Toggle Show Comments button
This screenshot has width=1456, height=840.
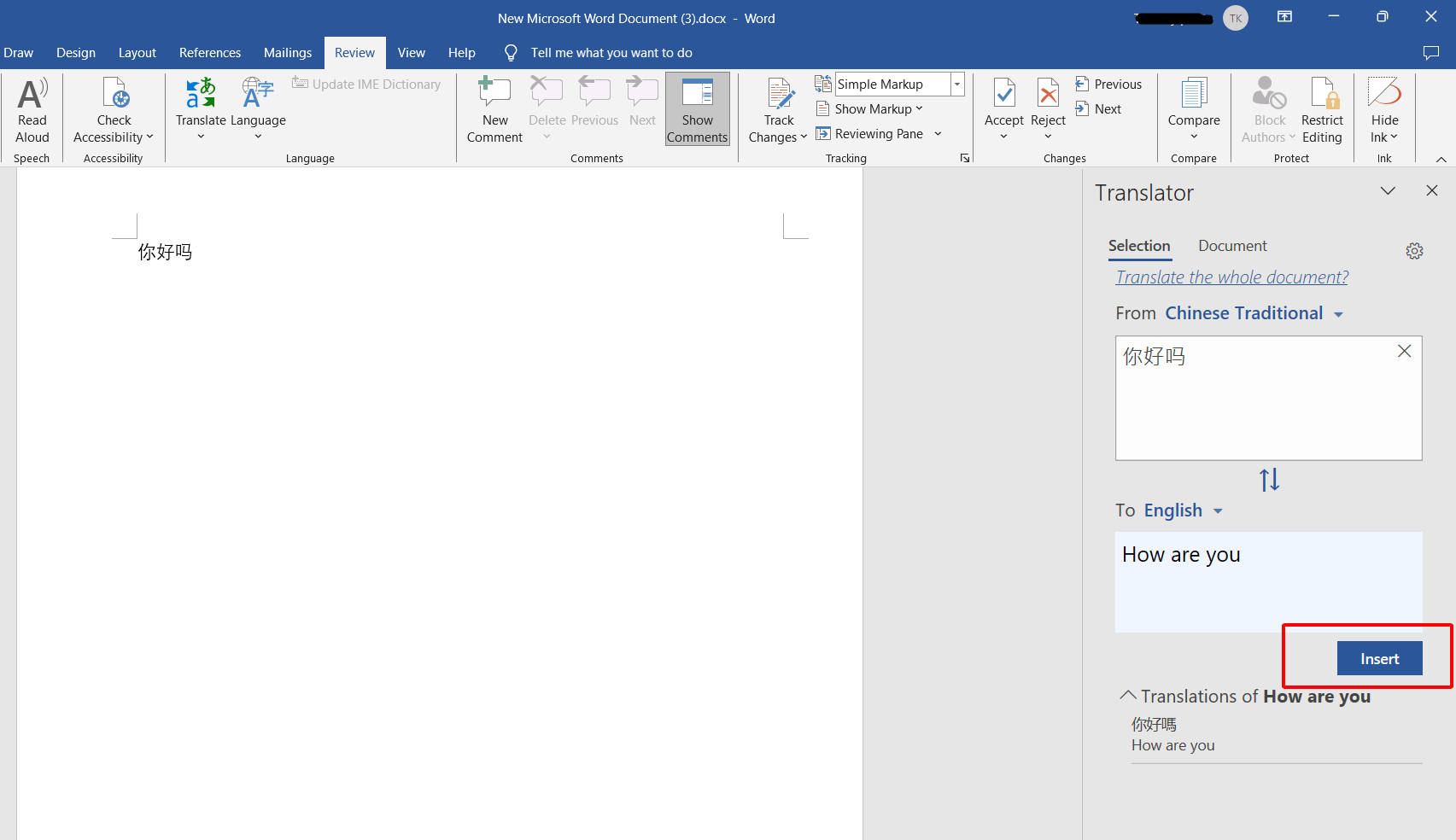tap(698, 109)
